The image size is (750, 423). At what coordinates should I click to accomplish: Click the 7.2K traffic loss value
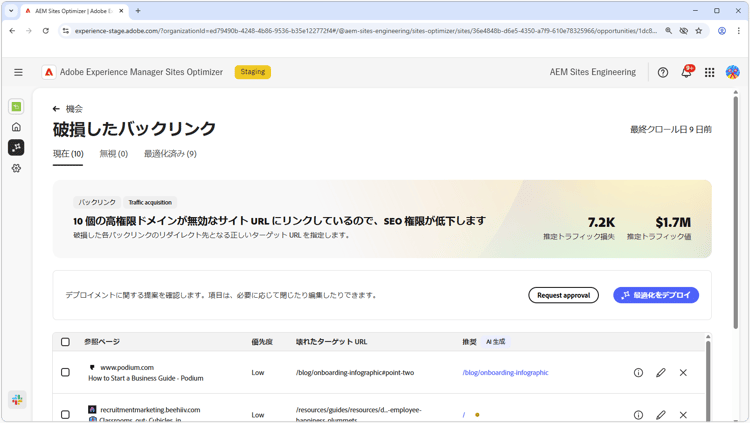point(601,223)
